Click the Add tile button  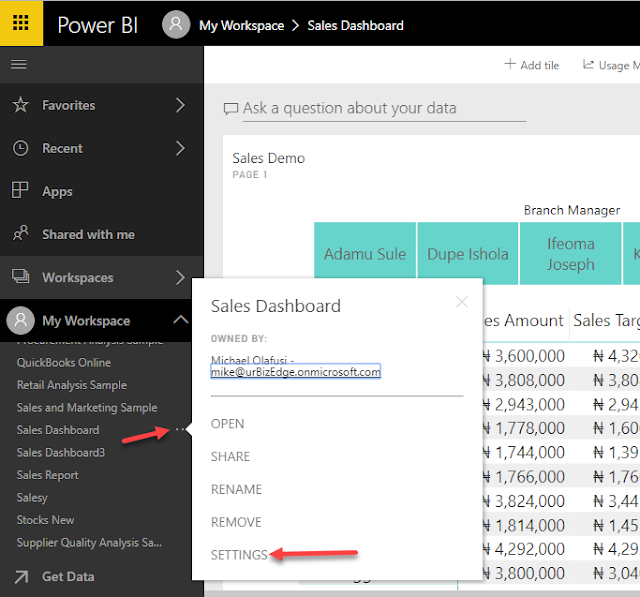pyautogui.click(x=532, y=65)
